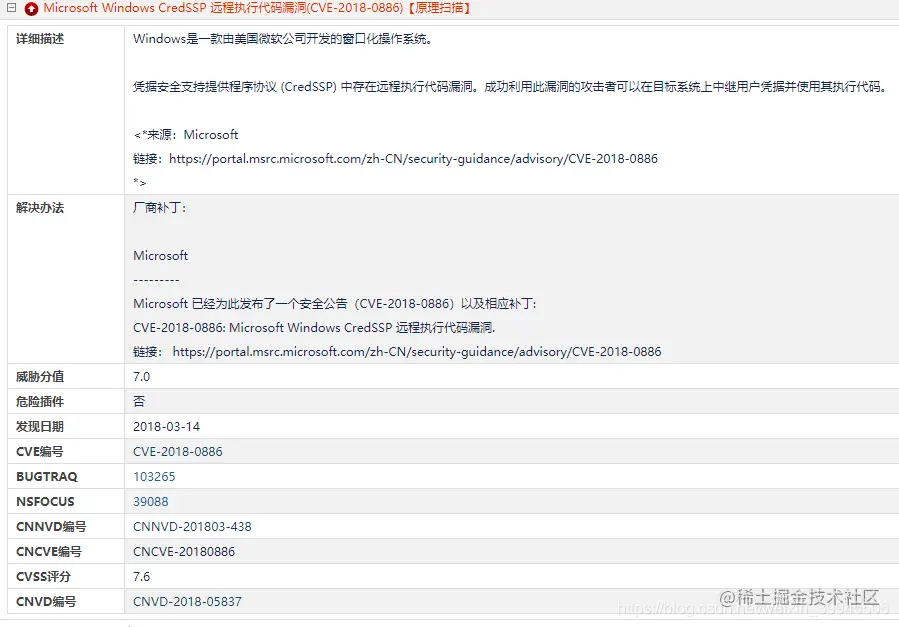Select the 威胁分值 label
This screenshot has width=899, height=627.
pos(40,377)
